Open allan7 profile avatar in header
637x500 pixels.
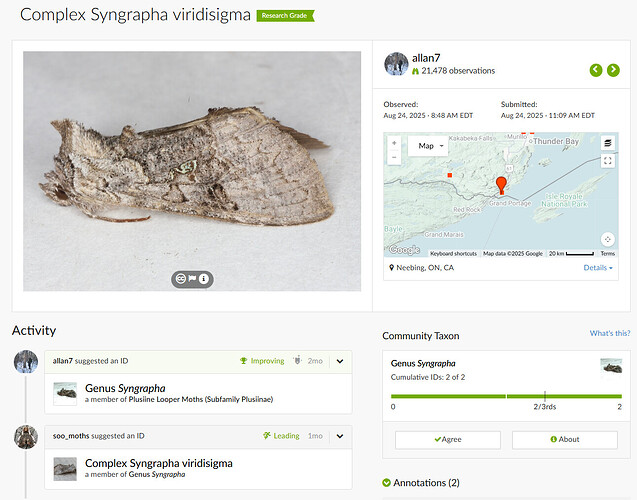(396, 64)
